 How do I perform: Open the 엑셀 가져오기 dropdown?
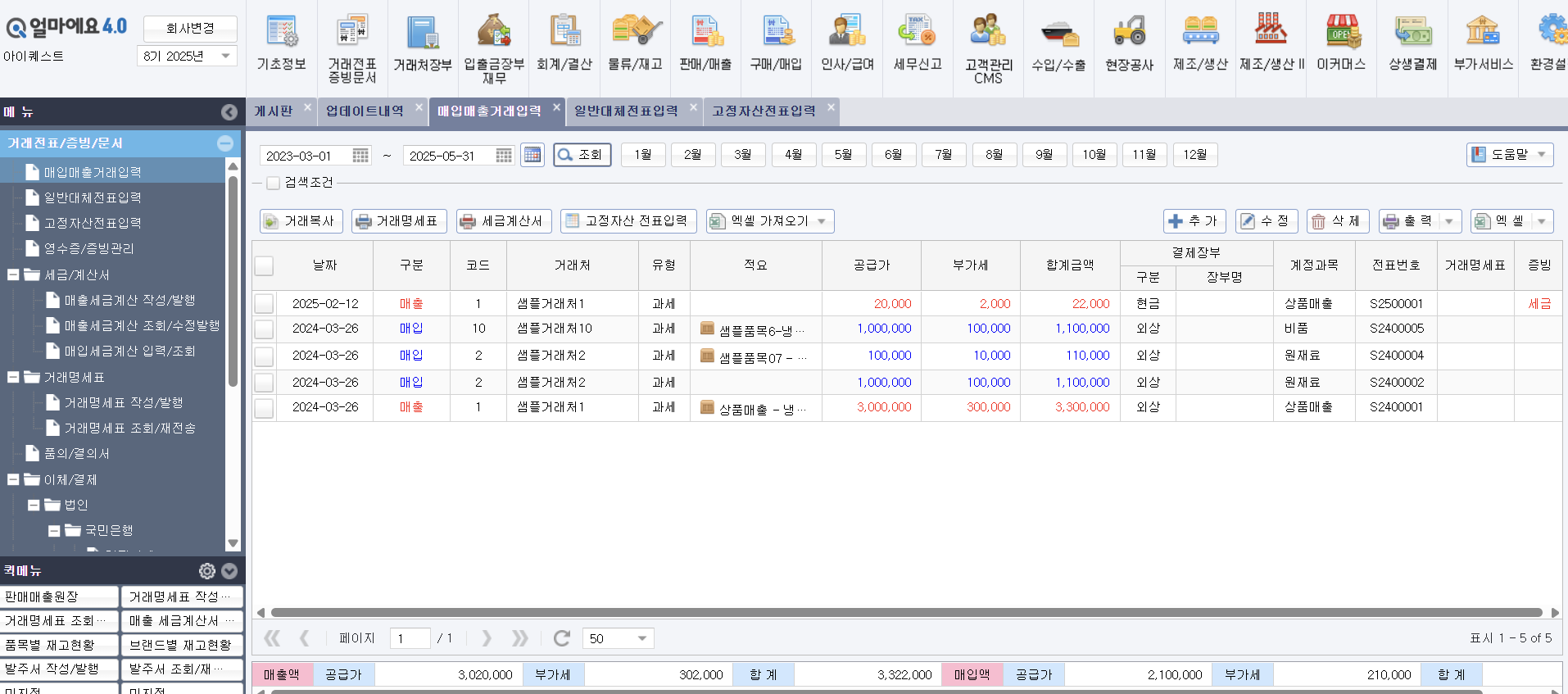[x=770, y=221]
